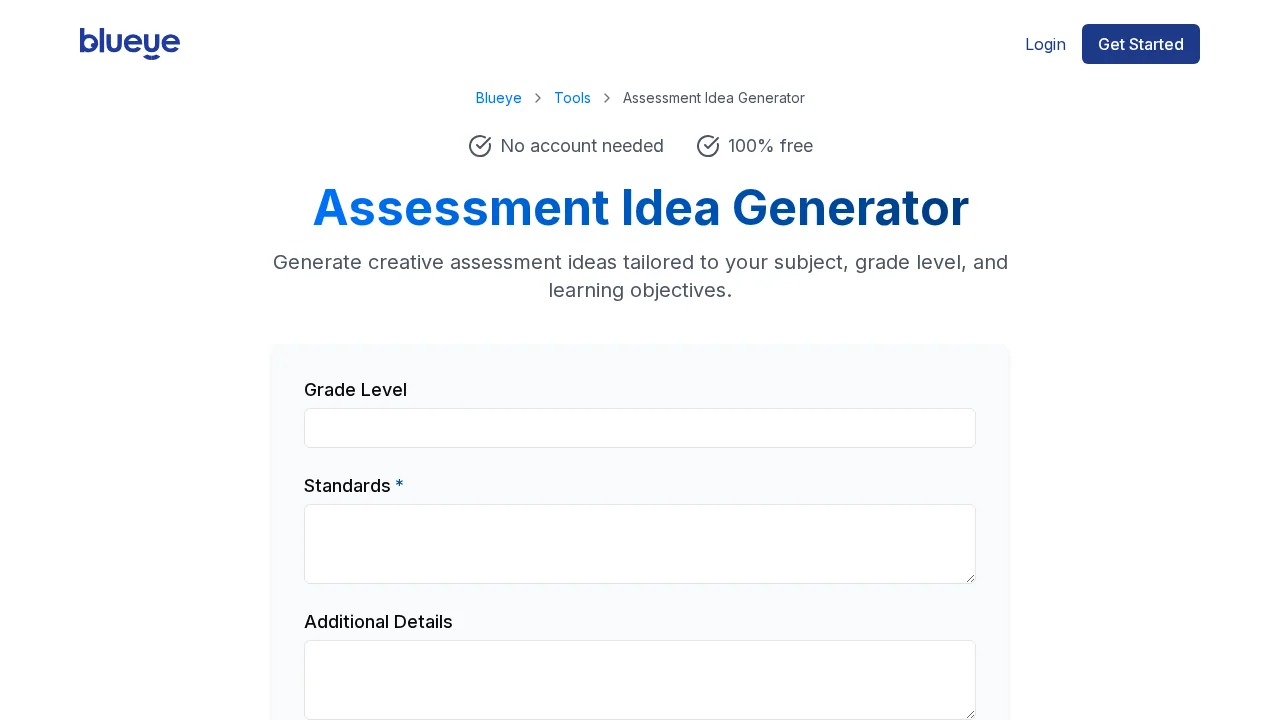Click the Grade Level field label
This screenshot has height=720, width=1280.
pos(355,390)
